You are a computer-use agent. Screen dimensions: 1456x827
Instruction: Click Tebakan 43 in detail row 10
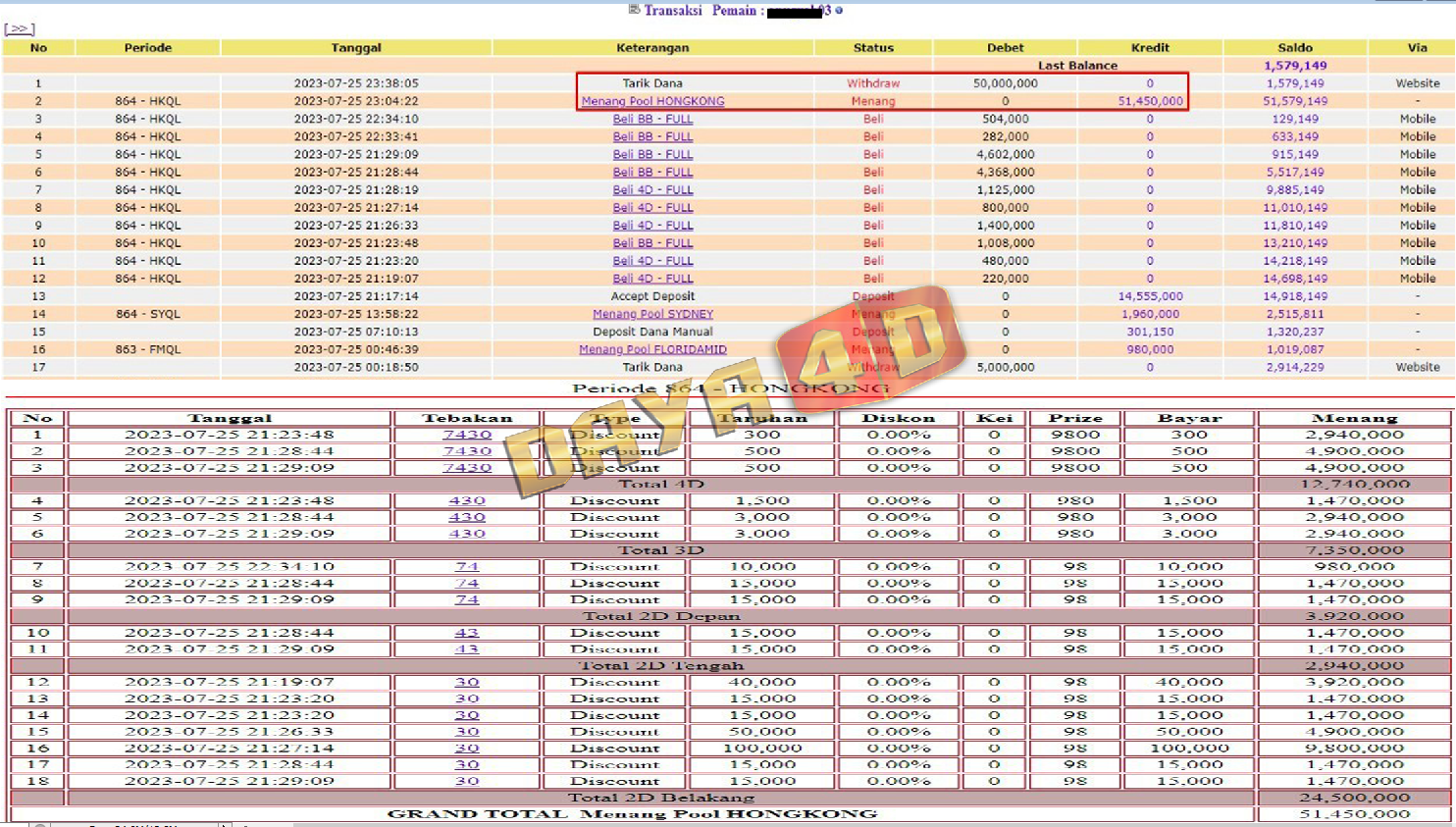tap(467, 633)
